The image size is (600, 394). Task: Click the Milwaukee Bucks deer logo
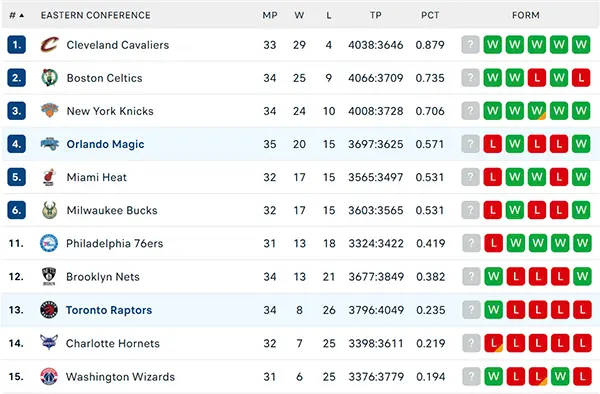(49, 210)
